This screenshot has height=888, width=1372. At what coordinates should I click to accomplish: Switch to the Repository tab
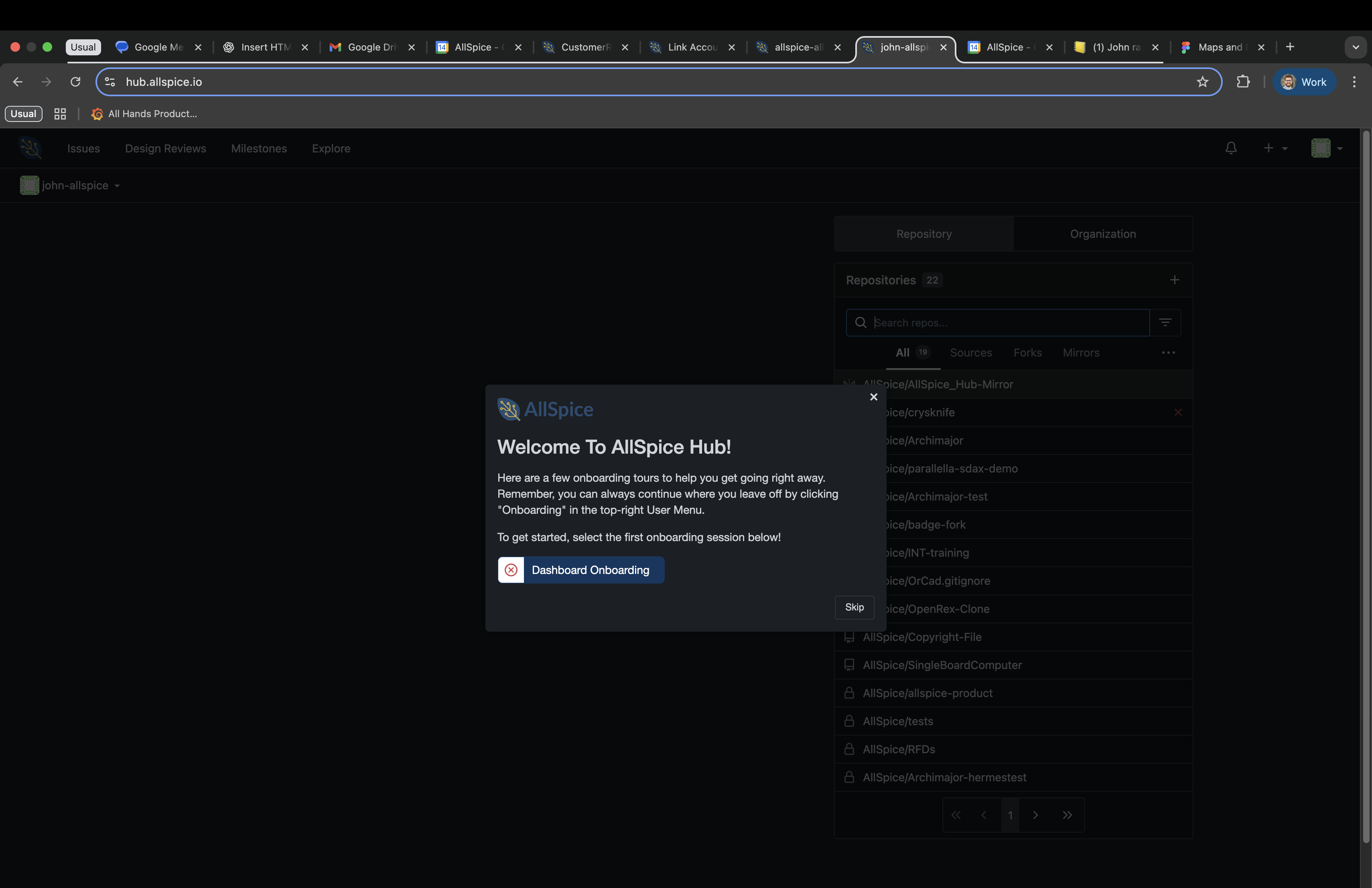point(923,234)
